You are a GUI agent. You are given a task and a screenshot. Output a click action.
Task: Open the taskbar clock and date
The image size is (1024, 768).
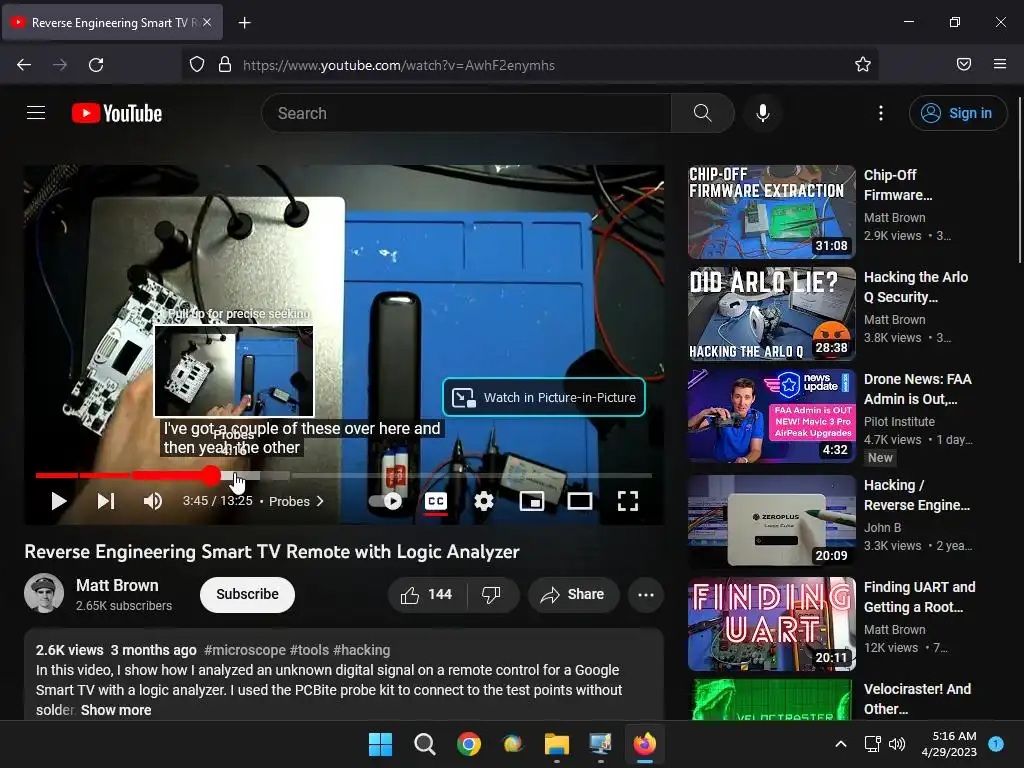[949, 744]
